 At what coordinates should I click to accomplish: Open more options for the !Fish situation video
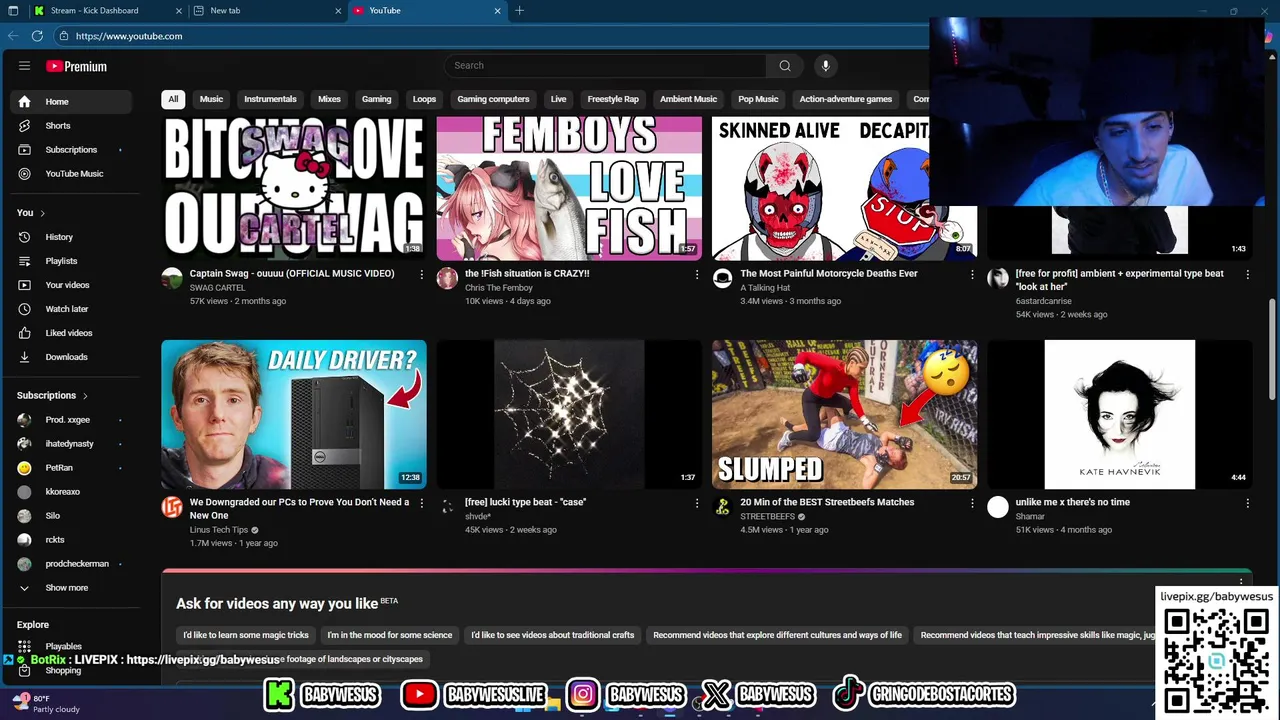697,274
